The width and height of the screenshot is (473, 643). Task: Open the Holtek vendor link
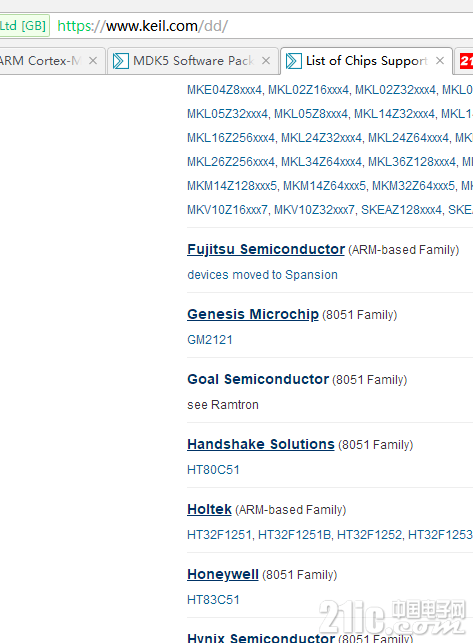[x=209, y=509]
